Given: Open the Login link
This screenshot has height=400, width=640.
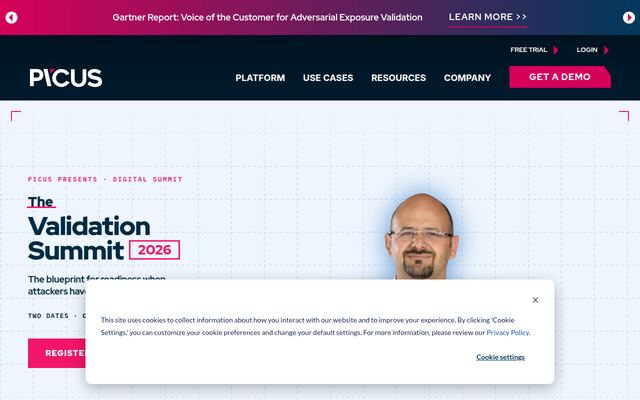Looking at the screenshot, I should (587, 50).
